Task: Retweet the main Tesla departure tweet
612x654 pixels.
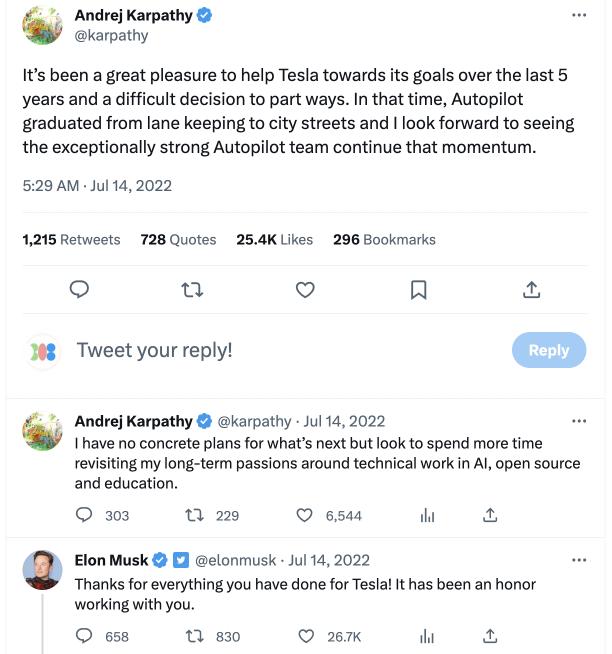Action: click(x=193, y=290)
